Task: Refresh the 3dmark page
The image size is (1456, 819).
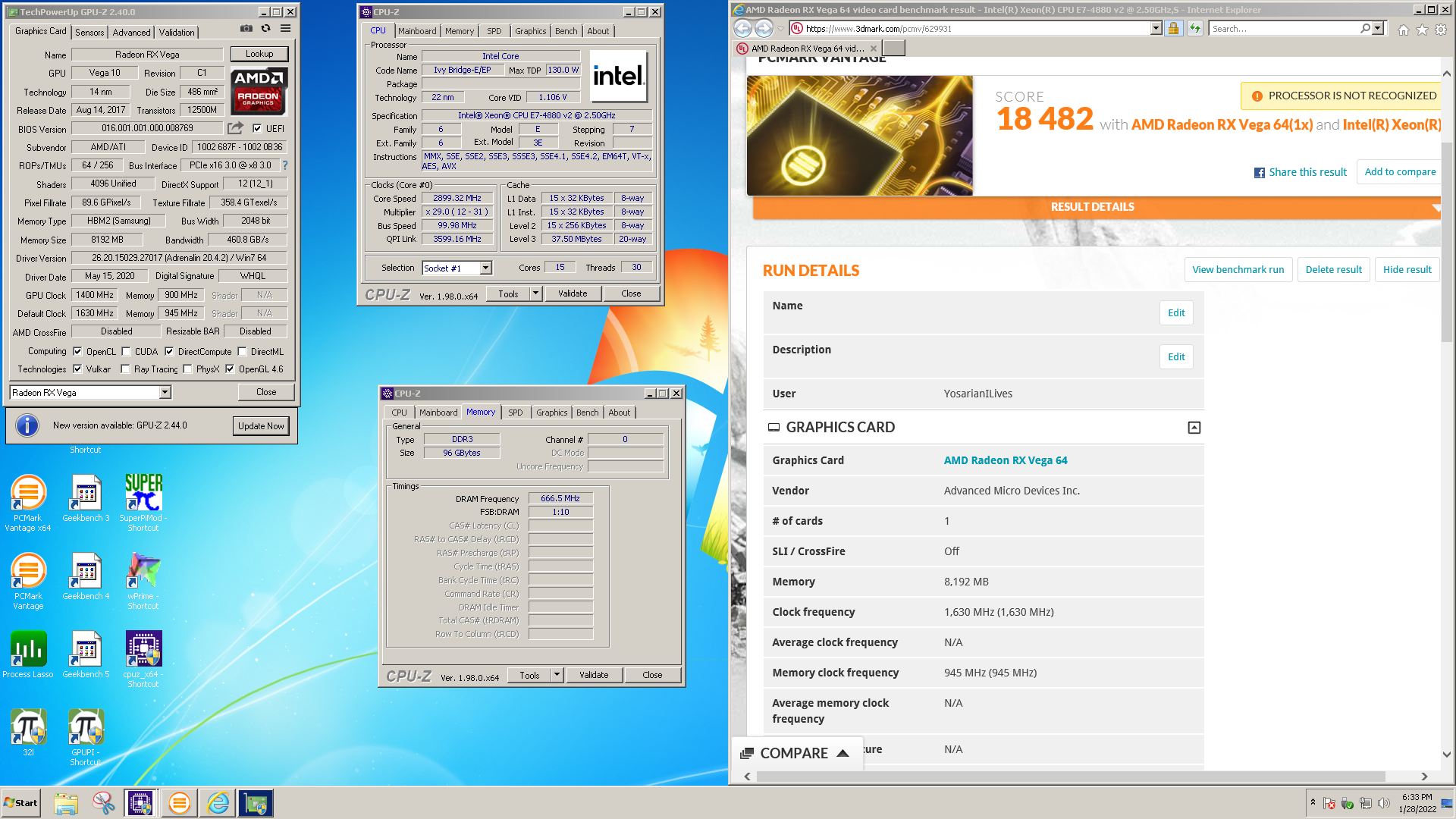Action: click(x=1195, y=29)
